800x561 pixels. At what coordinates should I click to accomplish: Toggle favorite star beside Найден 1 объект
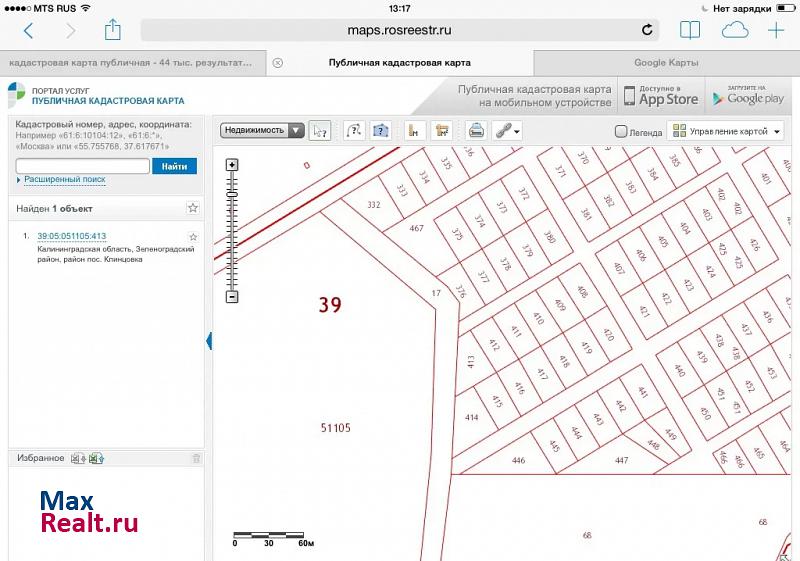193,208
